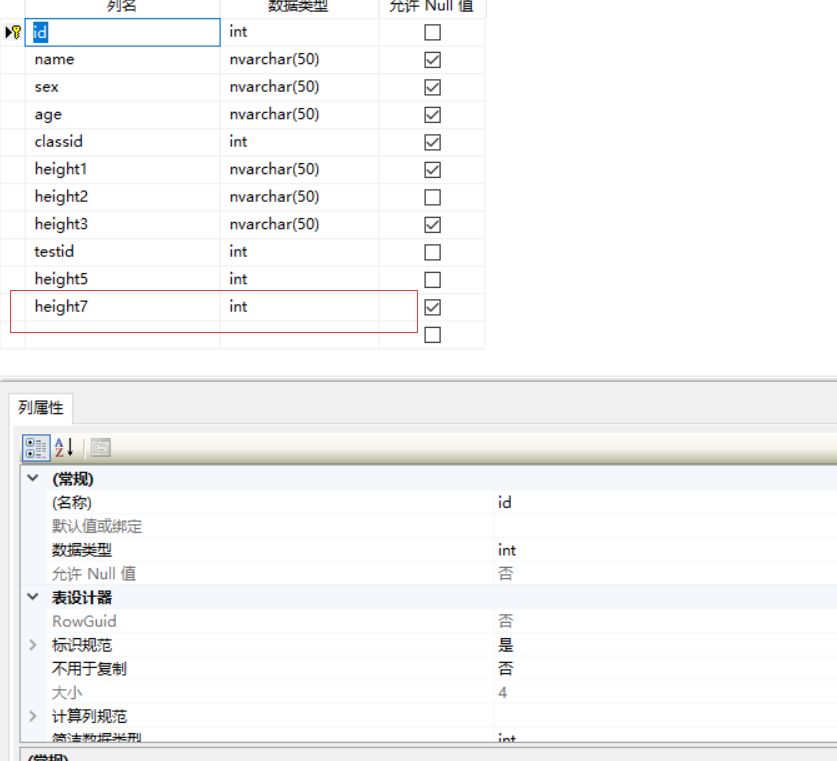Collapse the 表设计器 property group
837x761 pixels.
tap(33, 597)
